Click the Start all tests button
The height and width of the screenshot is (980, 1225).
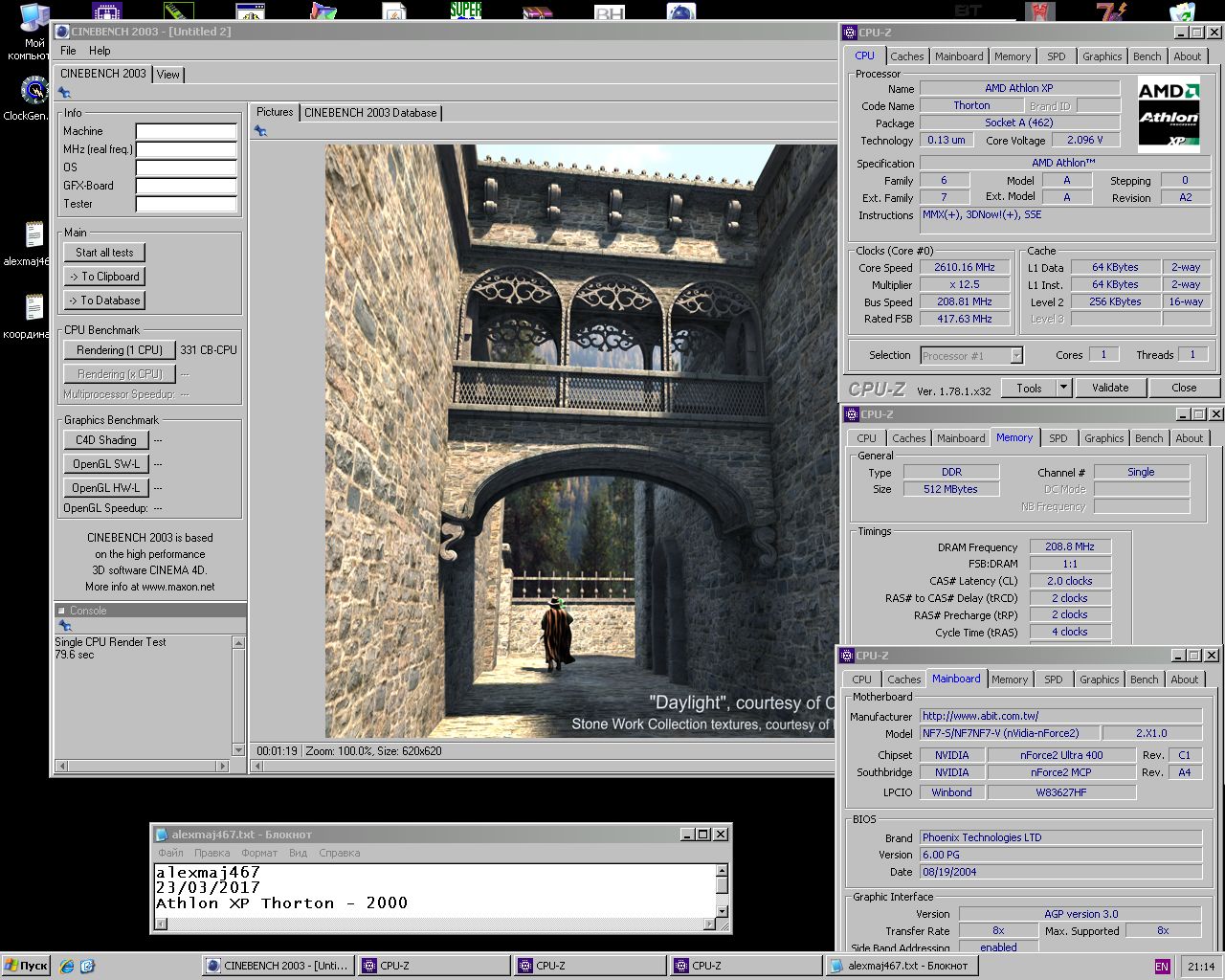(x=105, y=253)
